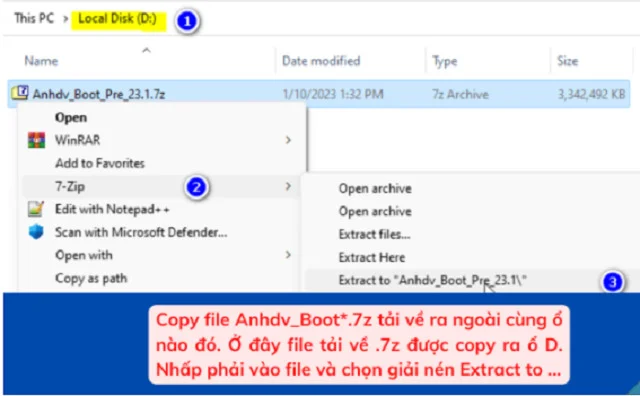The image size is (640, 396).
Task: Select Edit with Notepad++
Action: 112,209
